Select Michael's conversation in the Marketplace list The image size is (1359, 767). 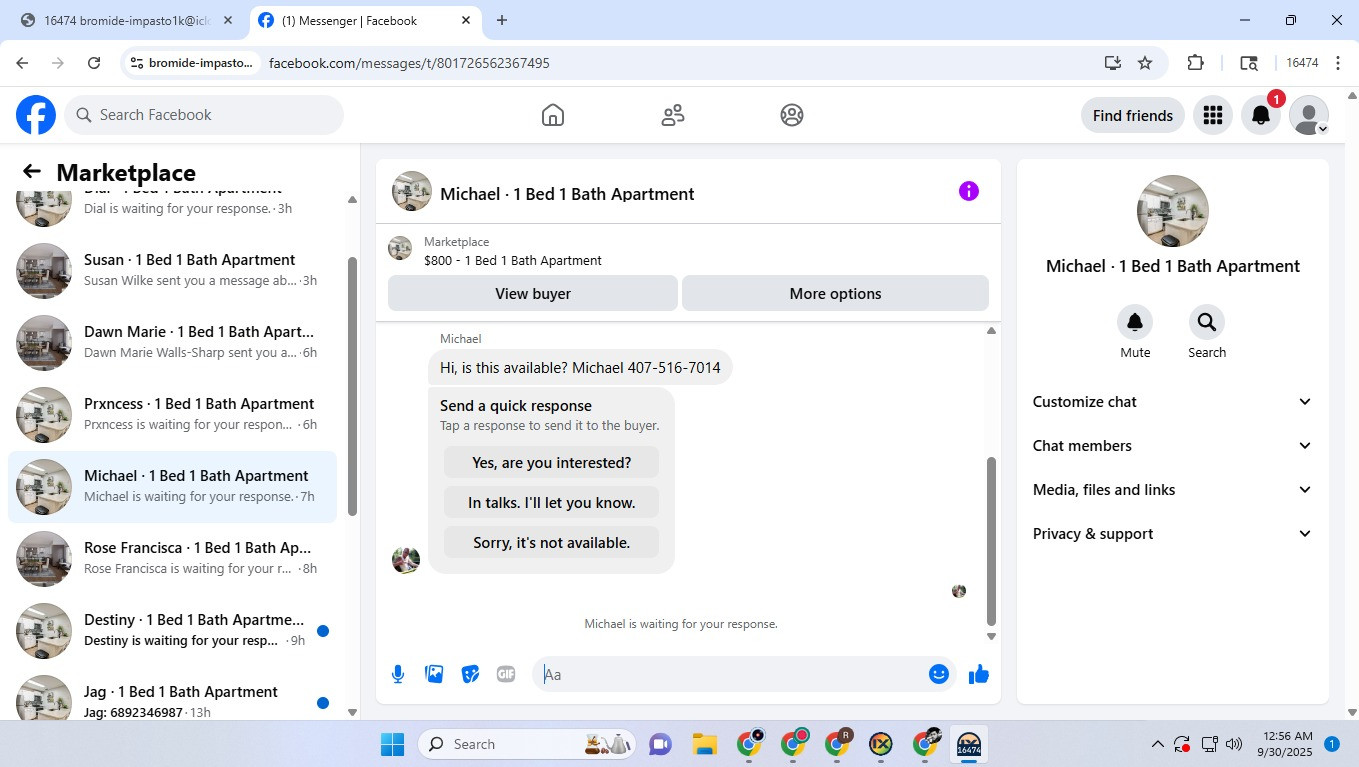click(x=172, y=487)
